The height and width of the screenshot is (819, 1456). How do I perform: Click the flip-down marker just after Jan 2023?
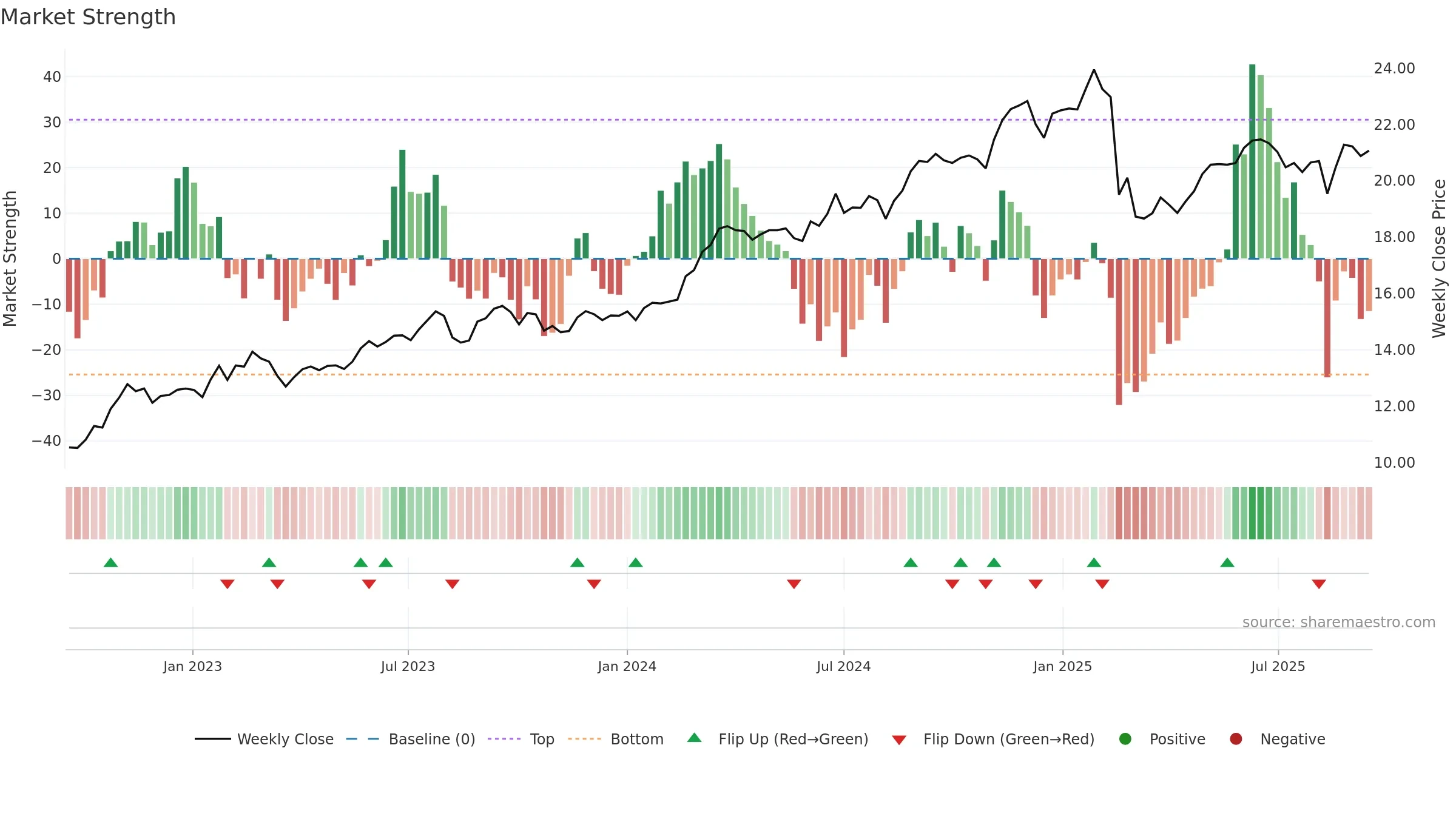point(227,584)
